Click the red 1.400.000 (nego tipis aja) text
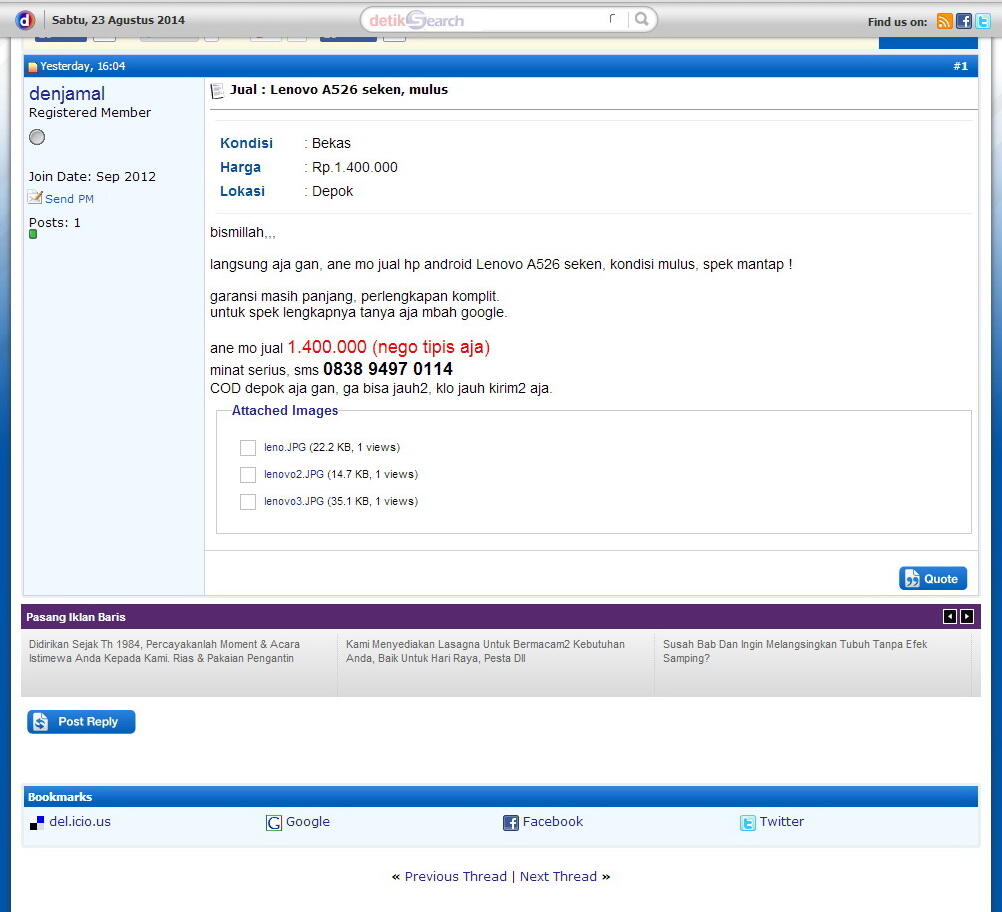The height and width of the screenshot is (912, 1002). 389,347
